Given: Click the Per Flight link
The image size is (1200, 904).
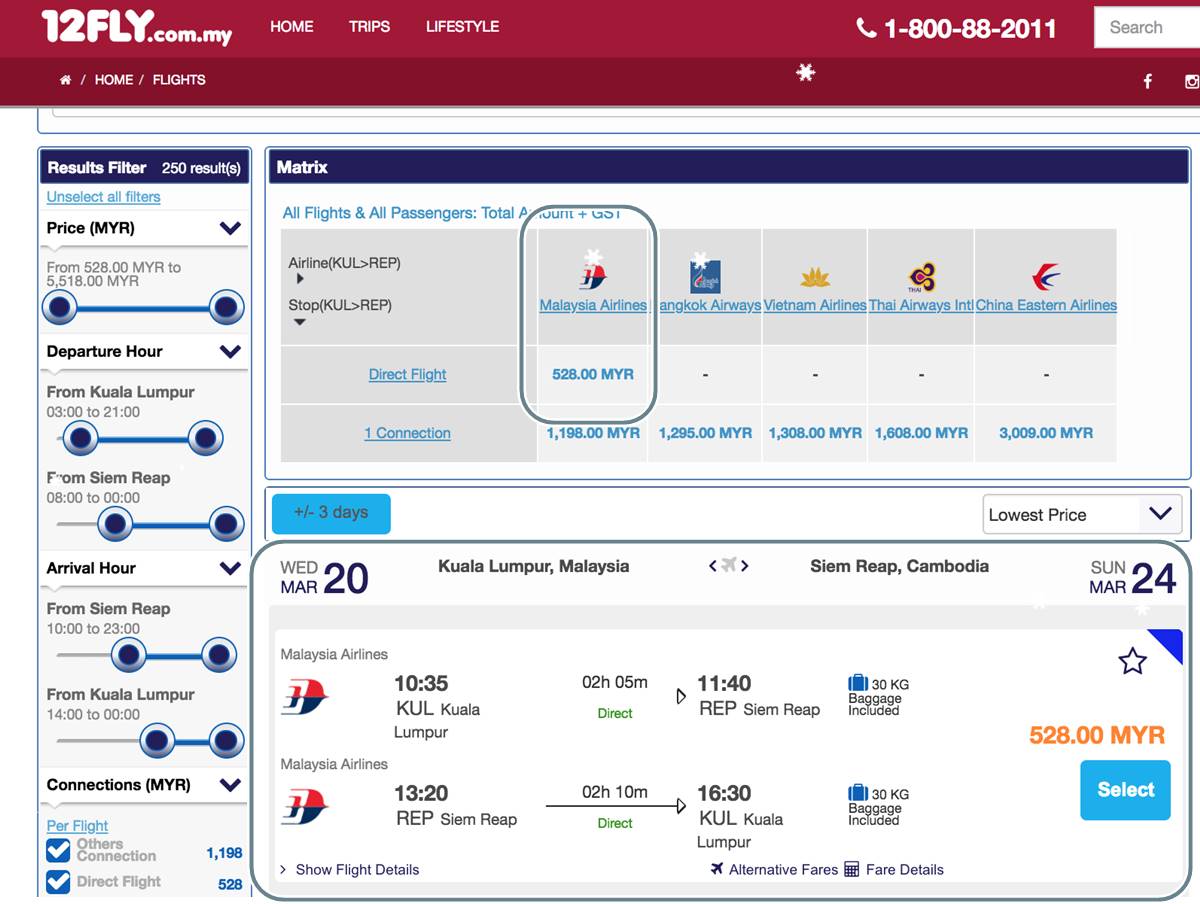Looking at the screenshot, I should coord(77,826).
